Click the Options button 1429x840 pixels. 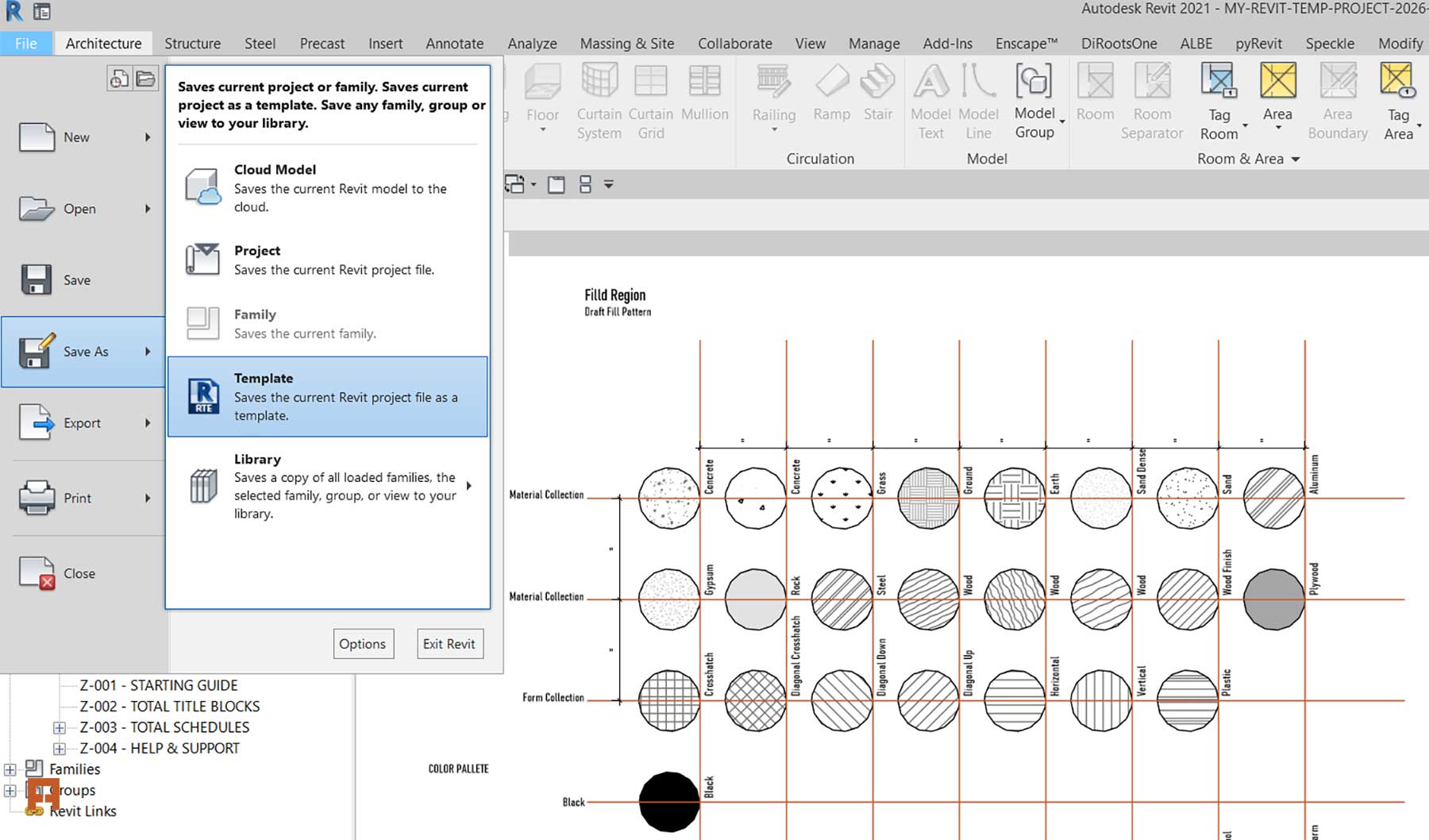[x=363, y=644]
